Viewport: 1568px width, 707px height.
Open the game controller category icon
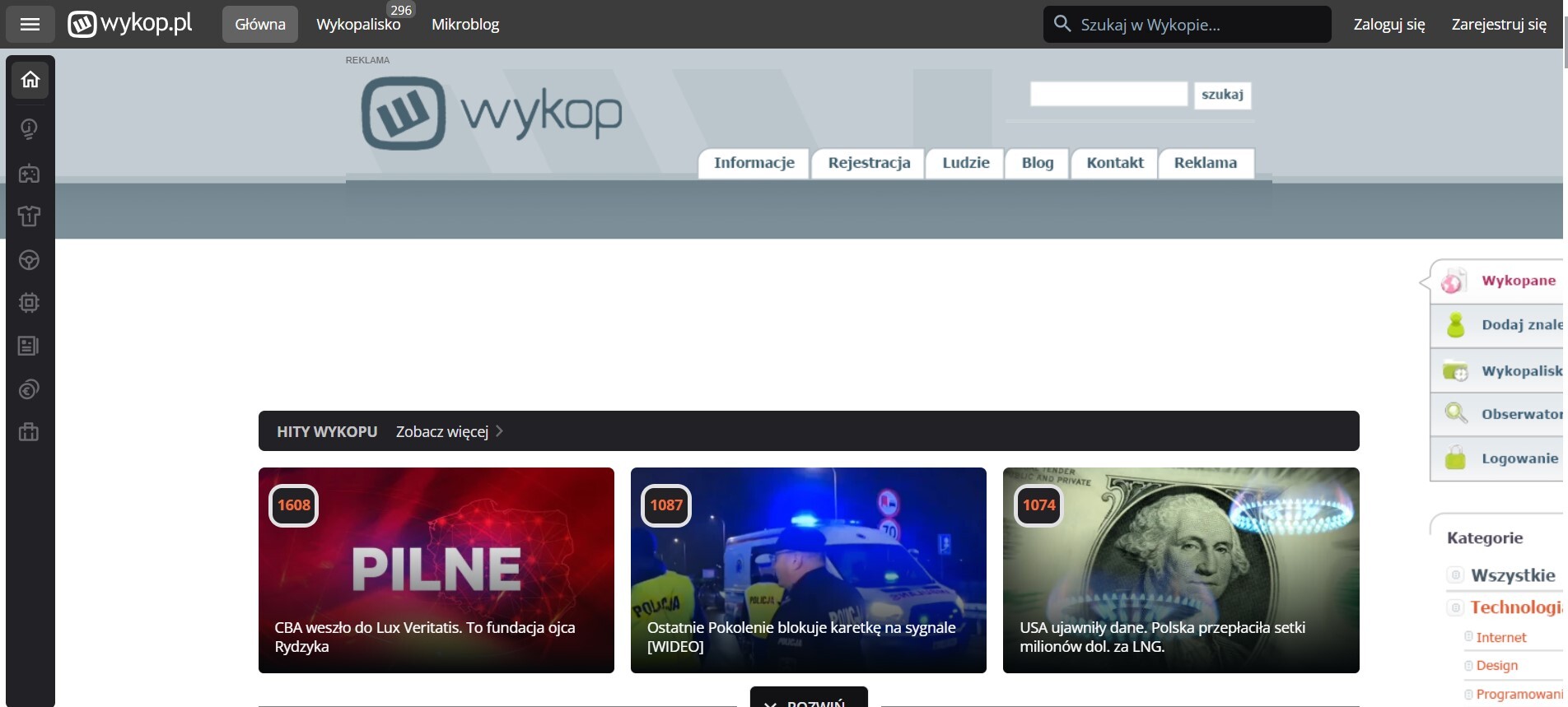[30, 173]
